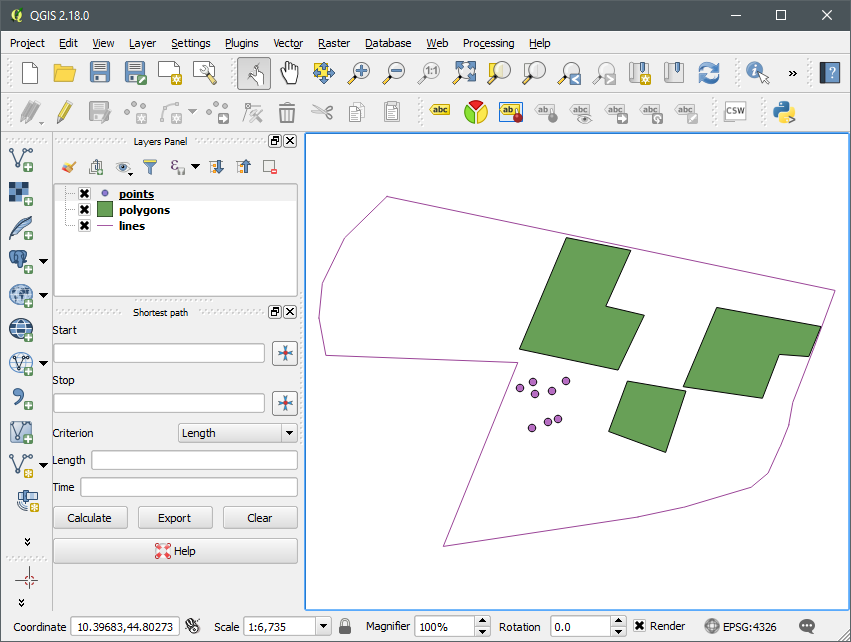Click the Export button
This screenshot has height=642, width=851.
(175, 518)
